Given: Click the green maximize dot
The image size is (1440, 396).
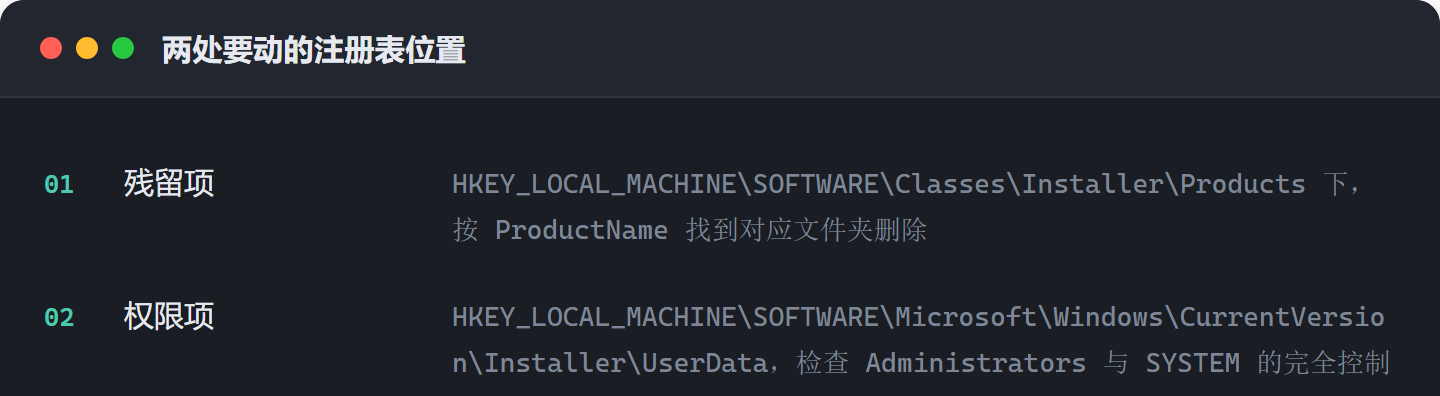Looking at the screenshot, I should 123,48.
